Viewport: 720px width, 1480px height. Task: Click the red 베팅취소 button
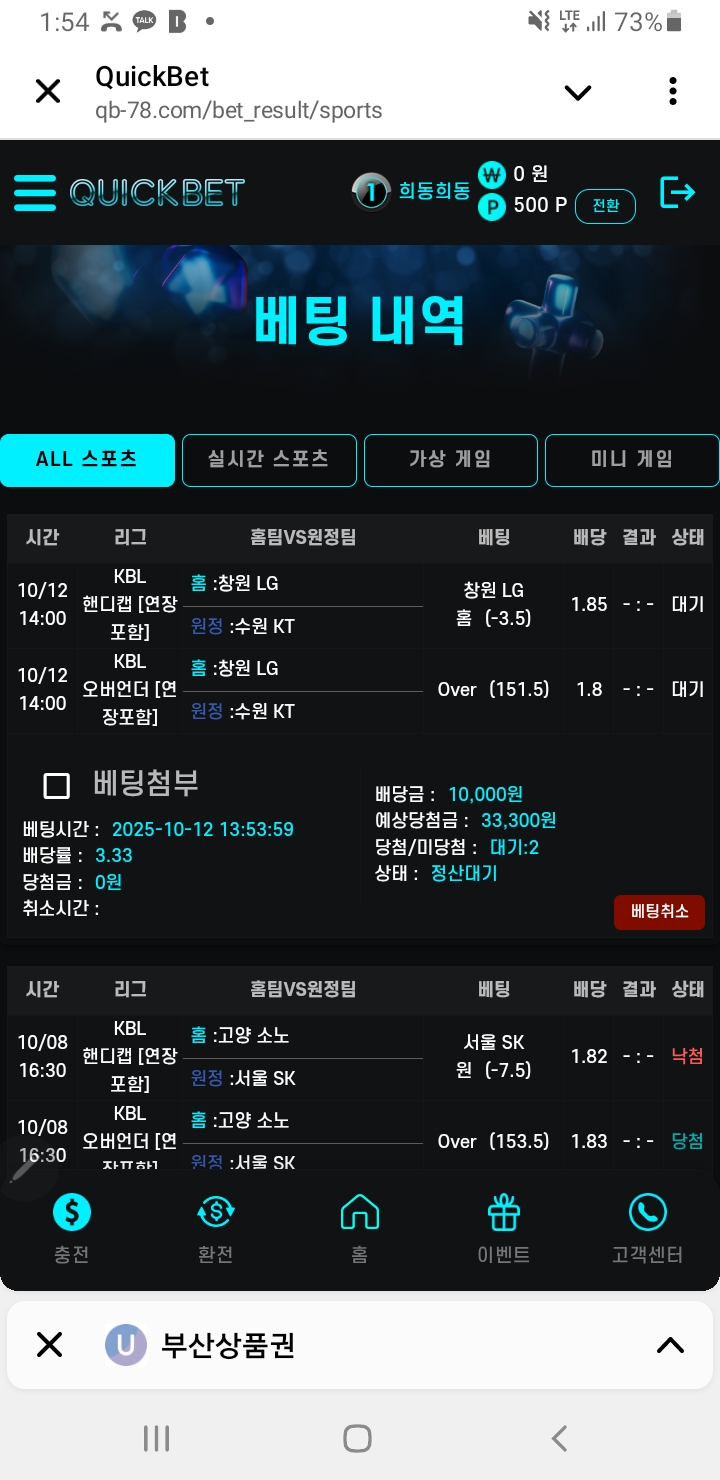click(659, 912)
